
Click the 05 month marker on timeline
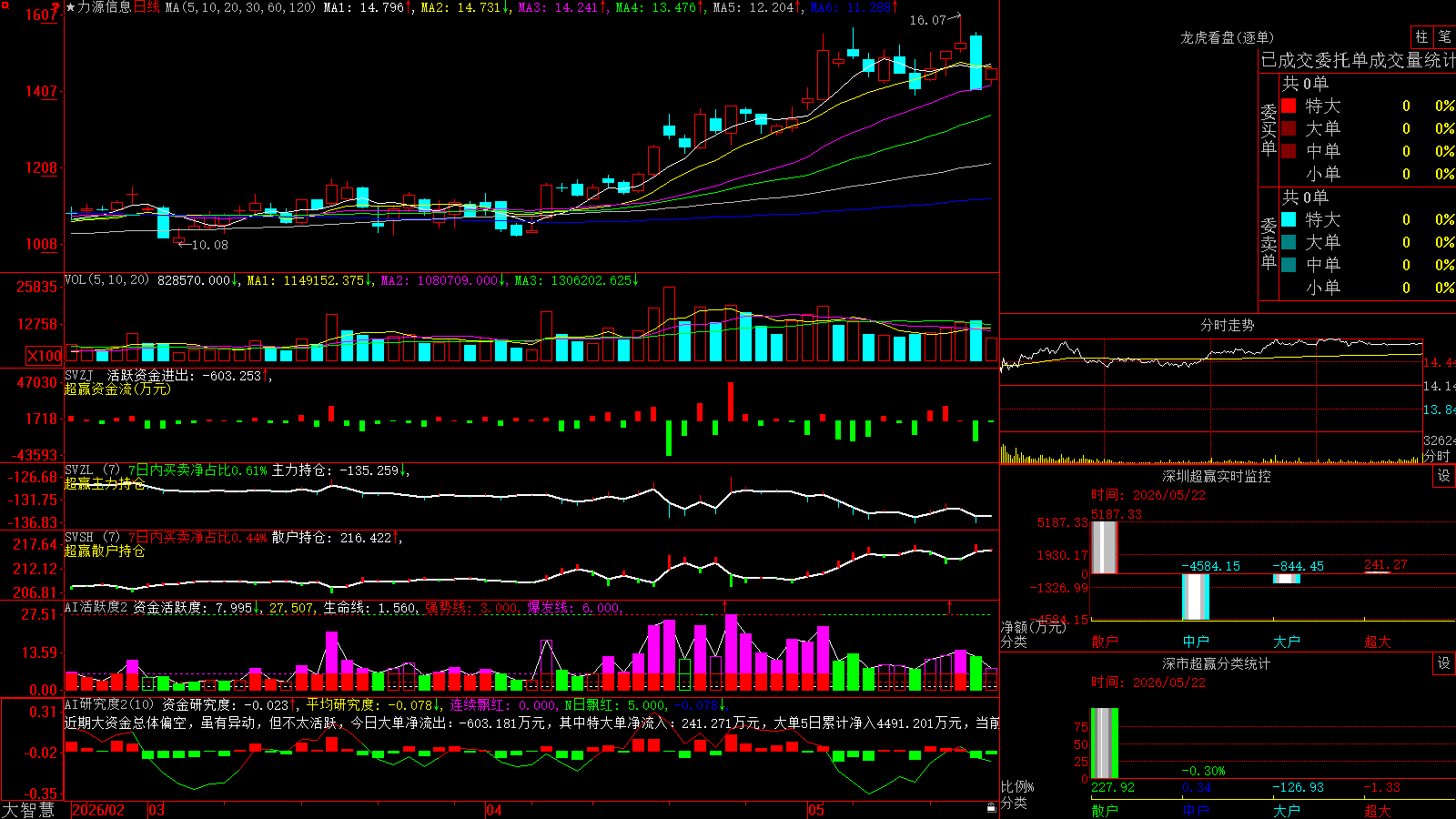pos(816,810)
